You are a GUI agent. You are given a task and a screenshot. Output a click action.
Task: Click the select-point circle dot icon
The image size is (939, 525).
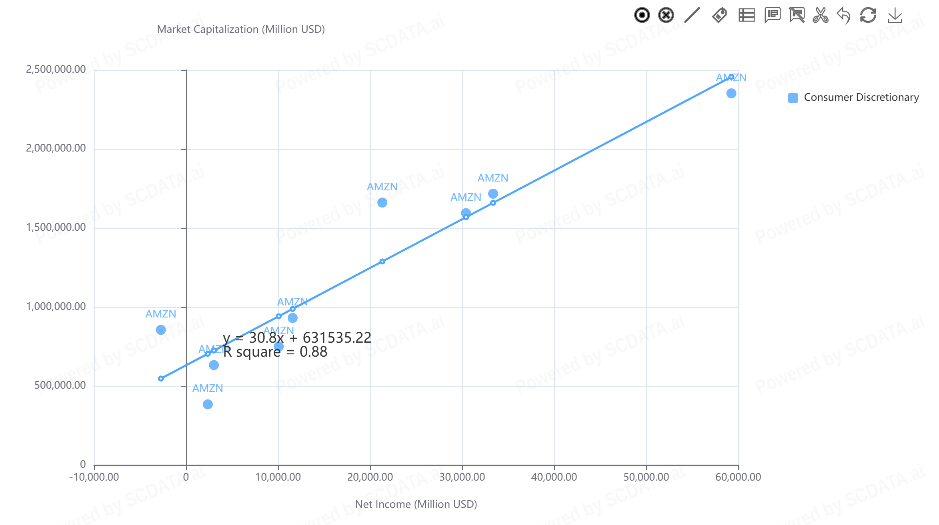tap(642, 15)
